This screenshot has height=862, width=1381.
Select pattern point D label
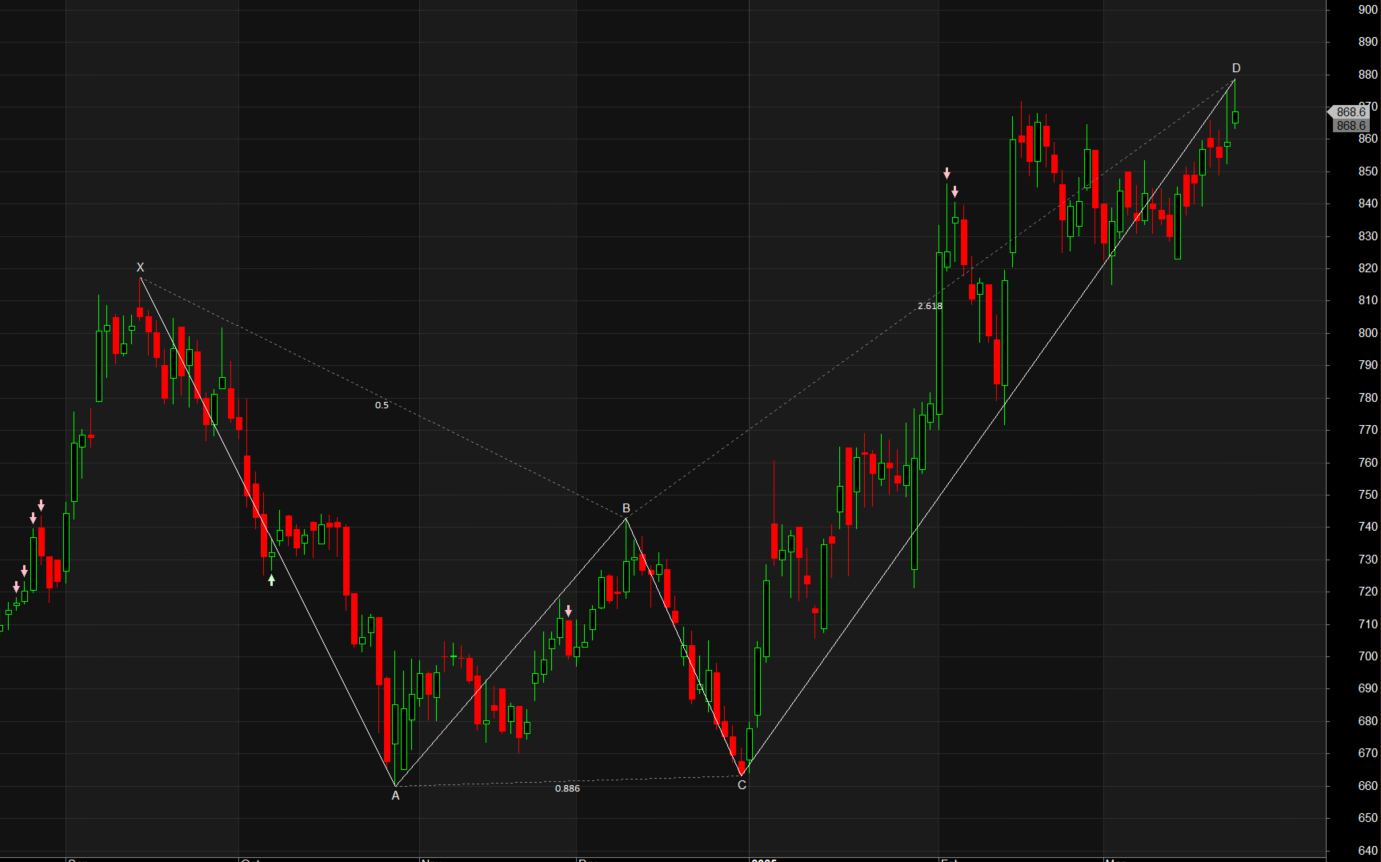(1236, 67)
